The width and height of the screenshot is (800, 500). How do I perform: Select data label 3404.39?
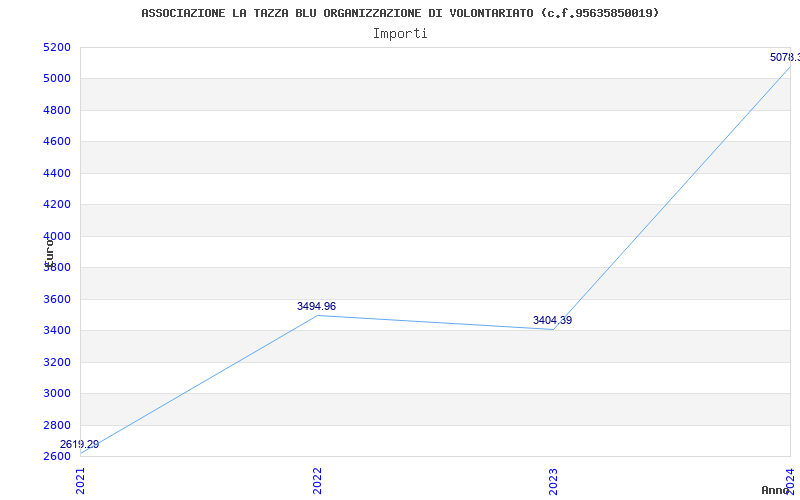click(x=553, y=320)
